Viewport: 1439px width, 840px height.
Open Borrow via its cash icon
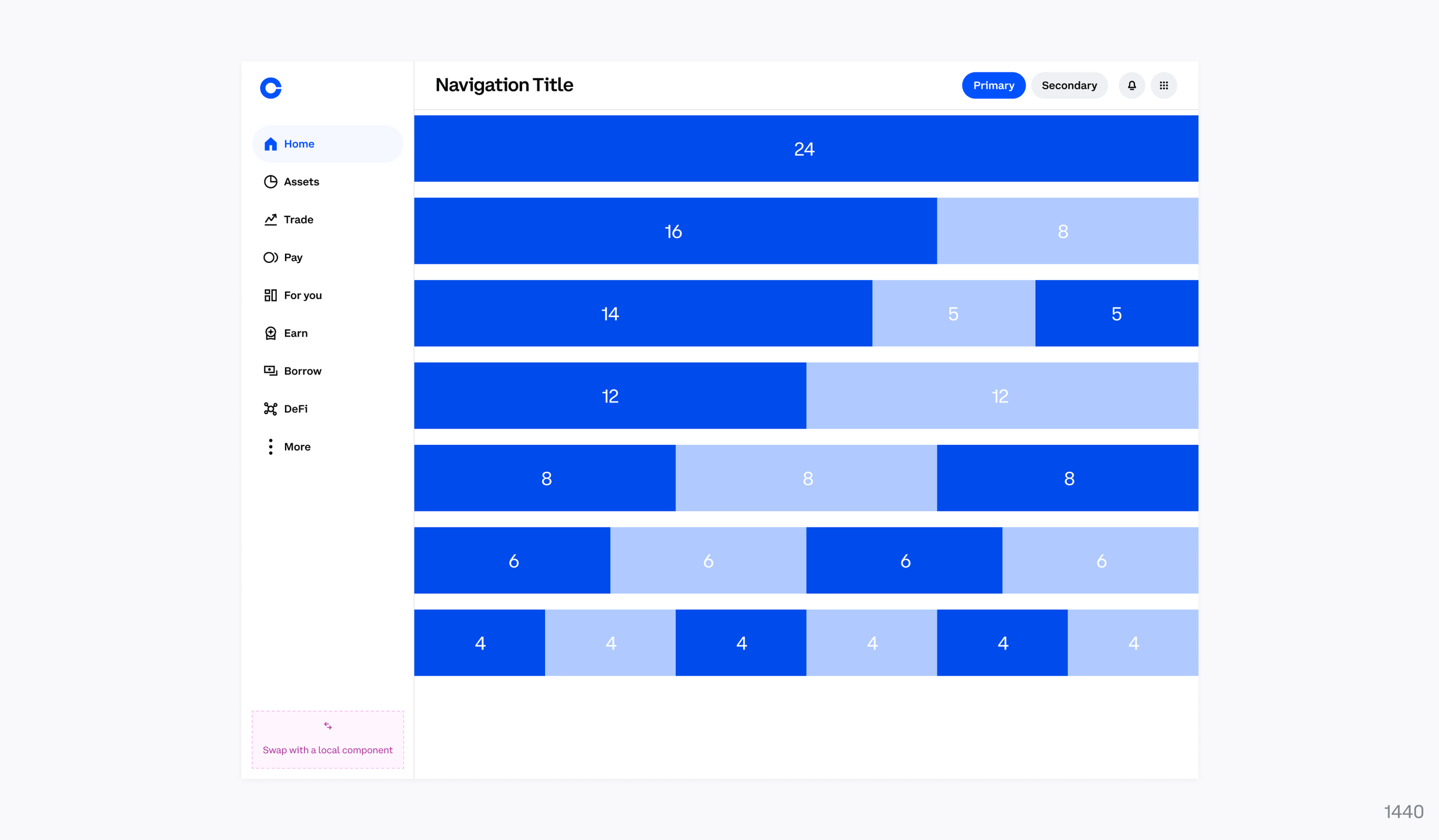tap(271, 371)
